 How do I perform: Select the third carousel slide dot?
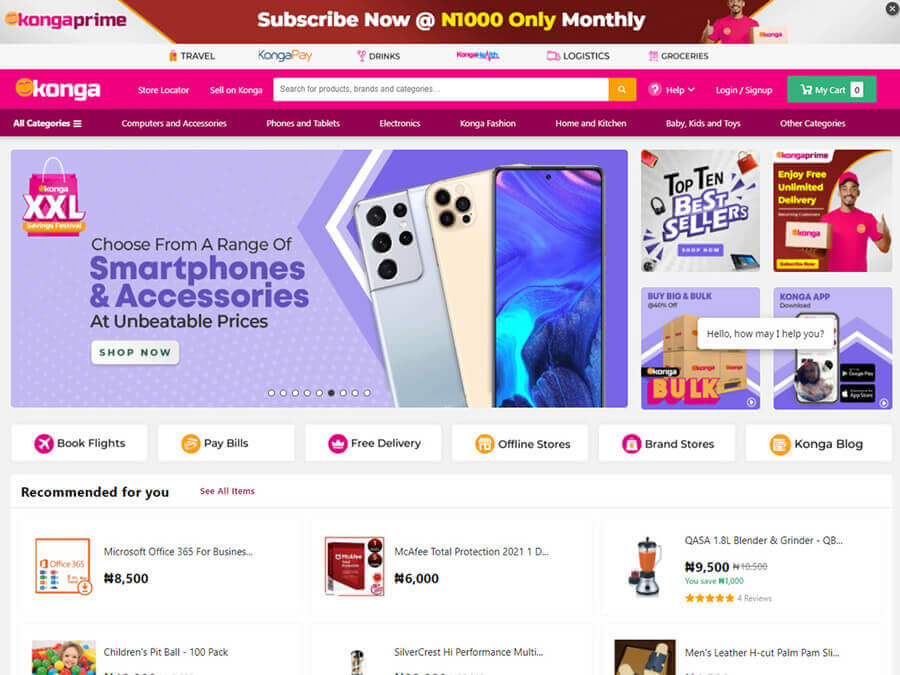tap(296, 393)
